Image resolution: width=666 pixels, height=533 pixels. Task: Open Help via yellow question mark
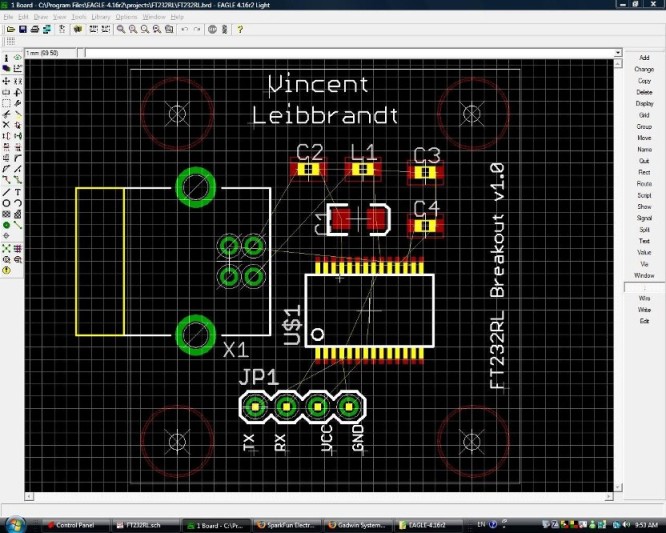tap(240, 29)
